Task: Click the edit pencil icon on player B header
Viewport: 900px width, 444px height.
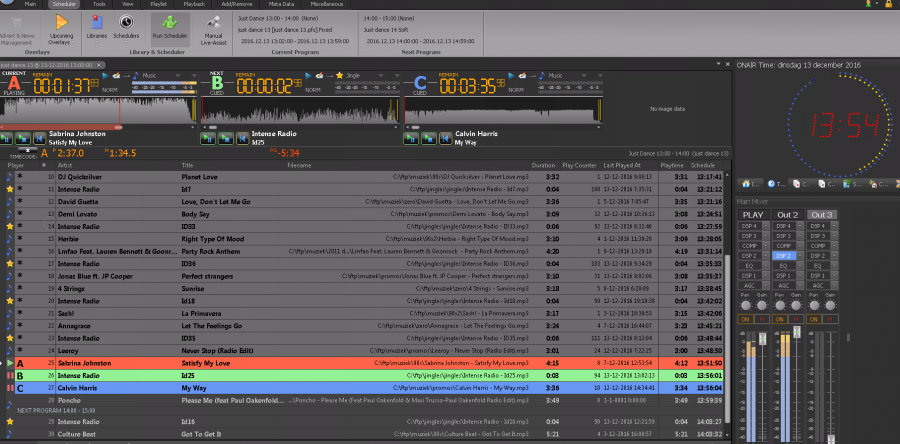Action: (319, 75)
